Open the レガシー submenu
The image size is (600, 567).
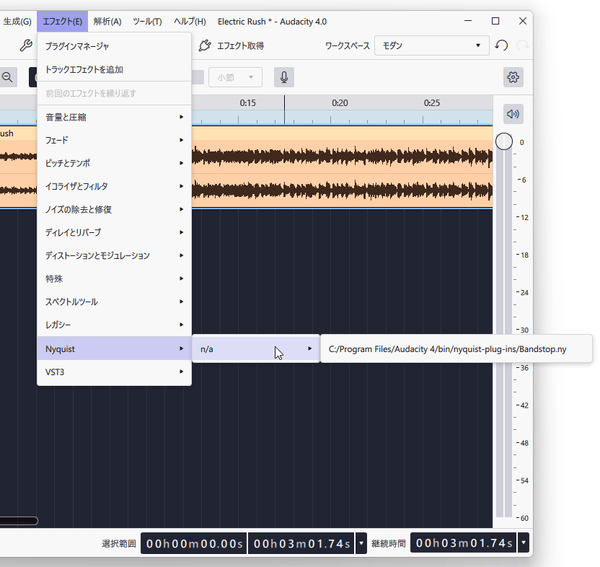[x=114, y=325]
